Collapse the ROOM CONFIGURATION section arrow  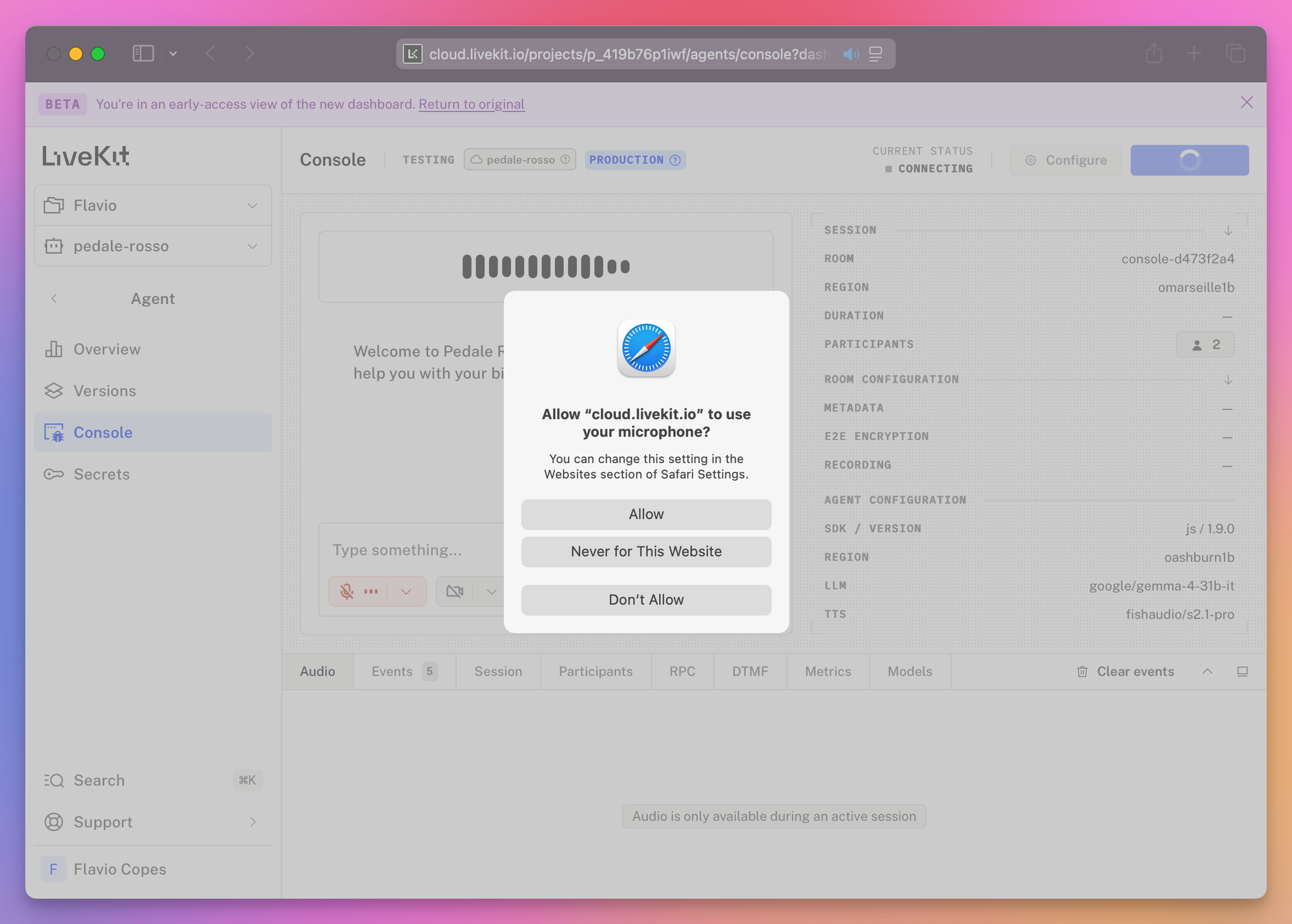(x=1228, y=380)
